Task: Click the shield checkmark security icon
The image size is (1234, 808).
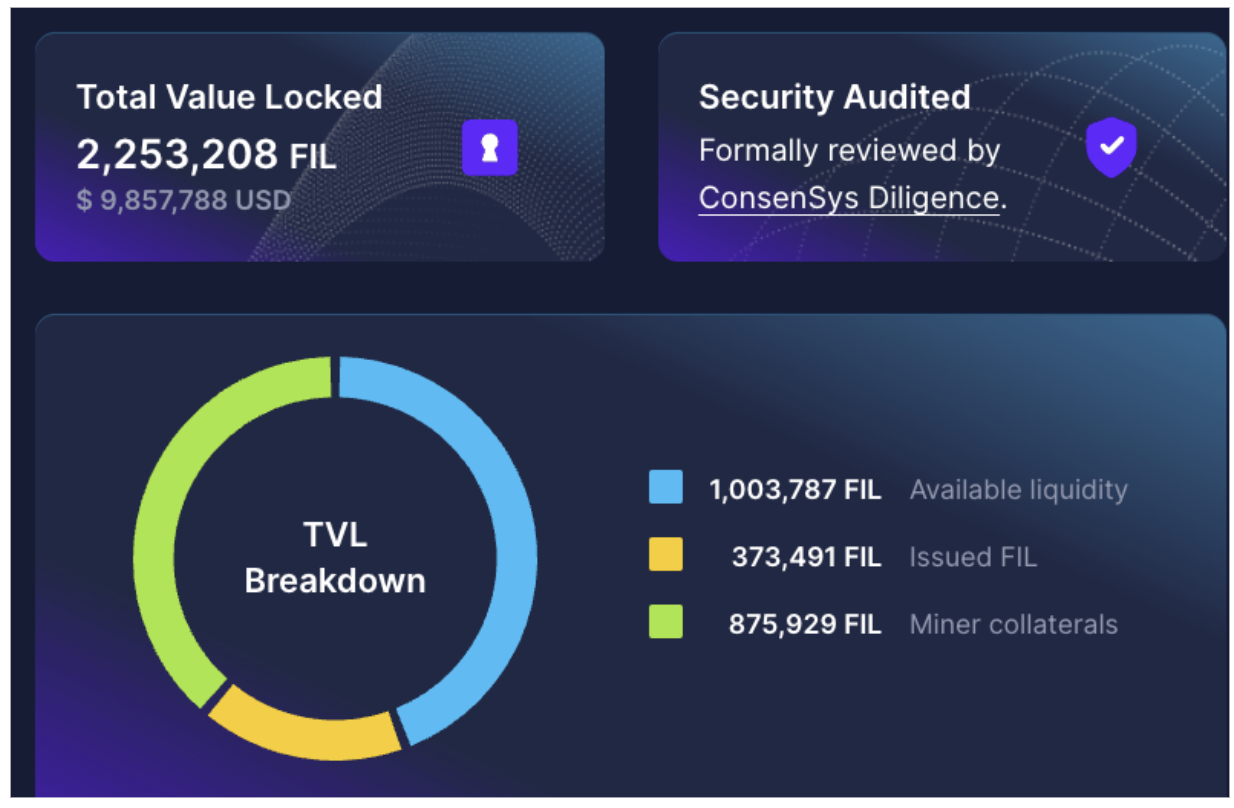Action: click(x=1111, y=147)
